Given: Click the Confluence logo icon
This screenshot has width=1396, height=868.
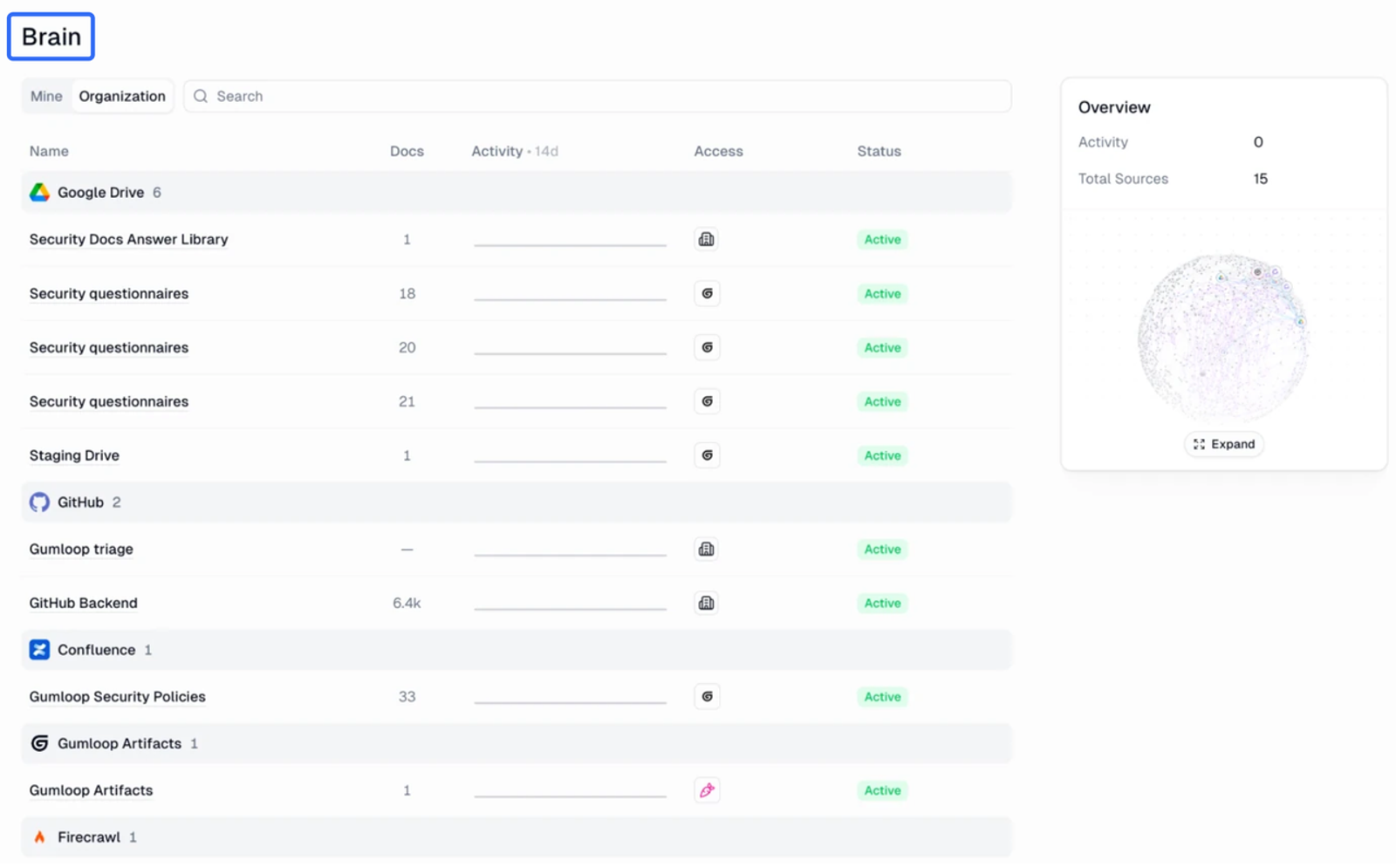Looking at the screenshot, I should [39, 650].
